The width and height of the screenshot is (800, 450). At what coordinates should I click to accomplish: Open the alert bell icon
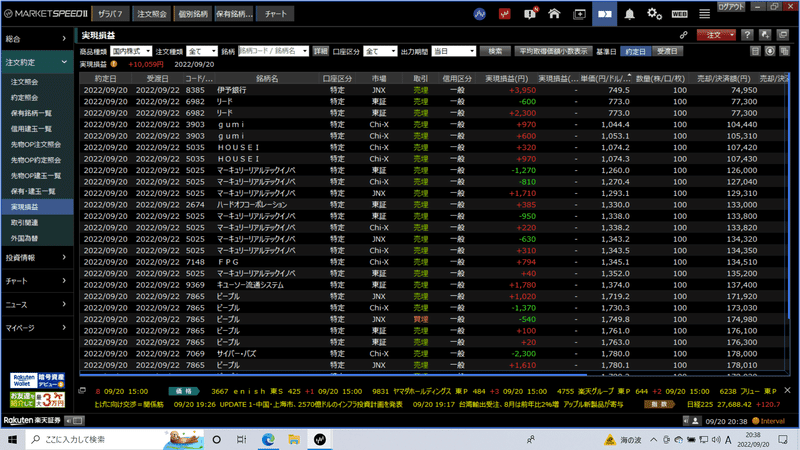click(x=630, y=14)
